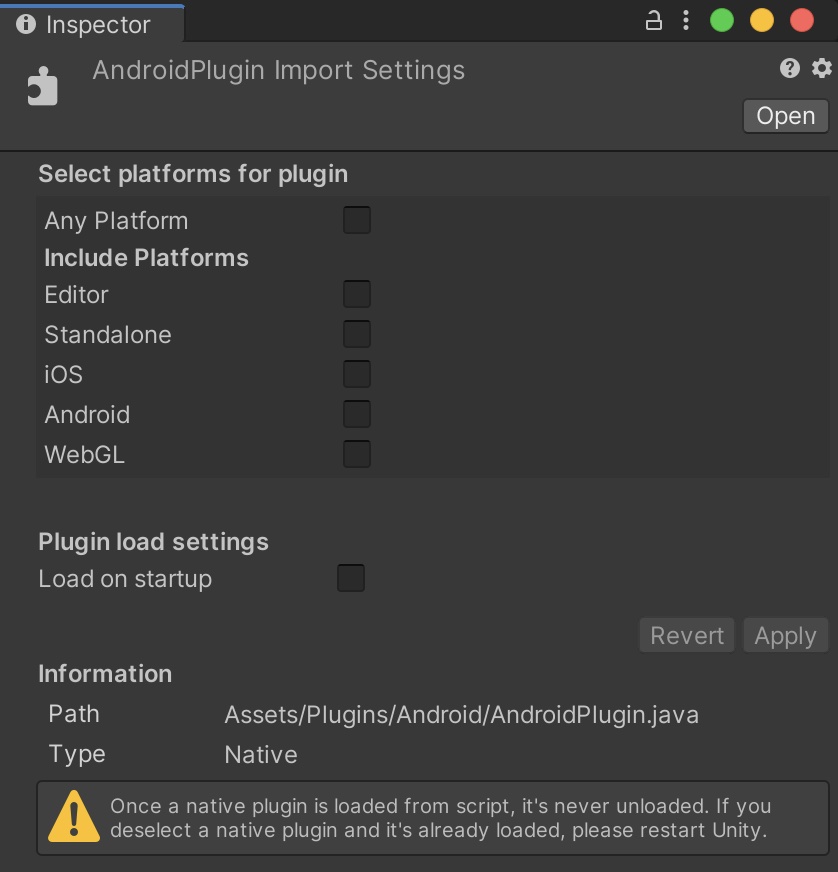Screen dimensions: 838x872
Task: Click the Open button
Action: pos(786,116)
